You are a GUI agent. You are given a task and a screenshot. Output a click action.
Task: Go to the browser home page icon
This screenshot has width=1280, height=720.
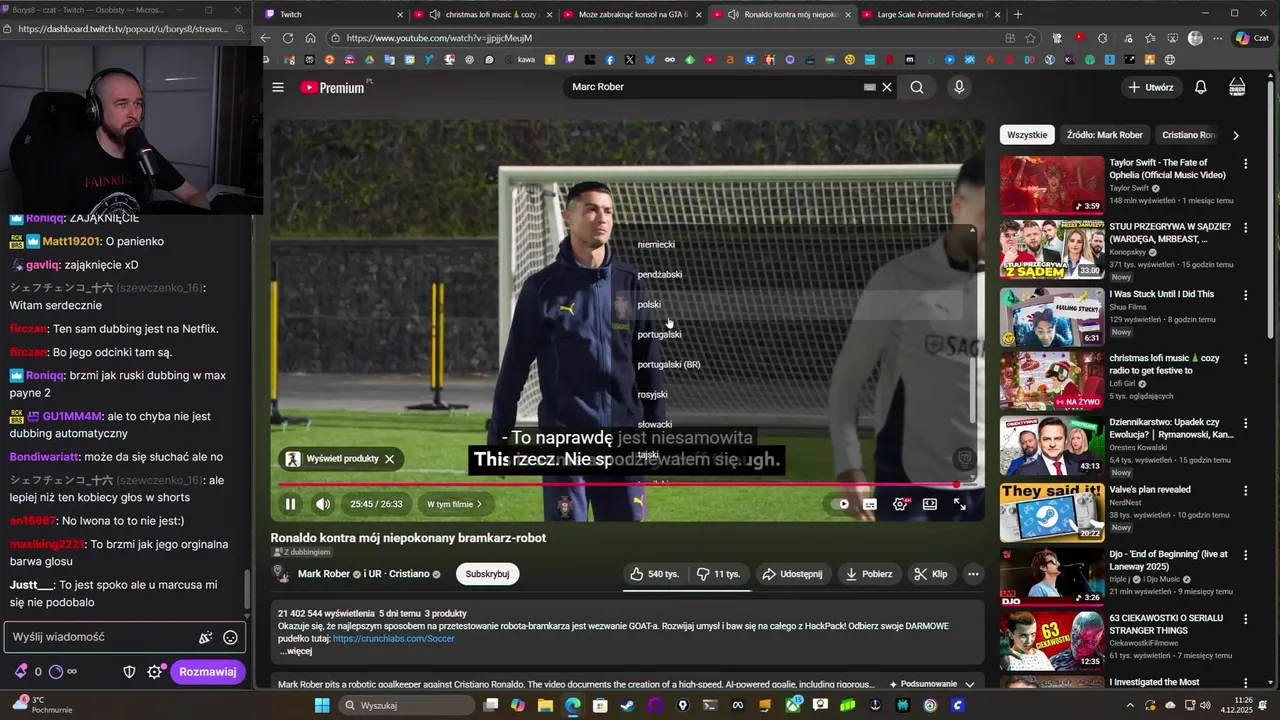311,38
